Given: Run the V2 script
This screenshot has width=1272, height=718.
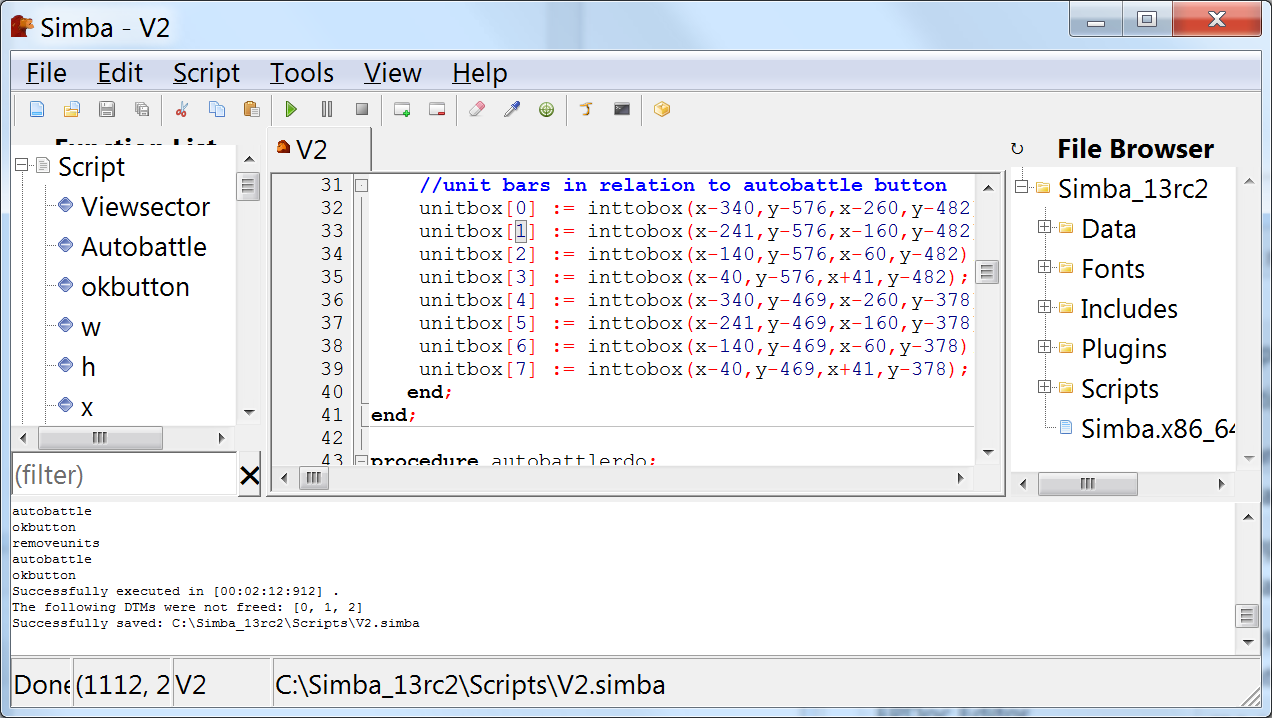Looking at the screenshot, I should coord(291,109).
